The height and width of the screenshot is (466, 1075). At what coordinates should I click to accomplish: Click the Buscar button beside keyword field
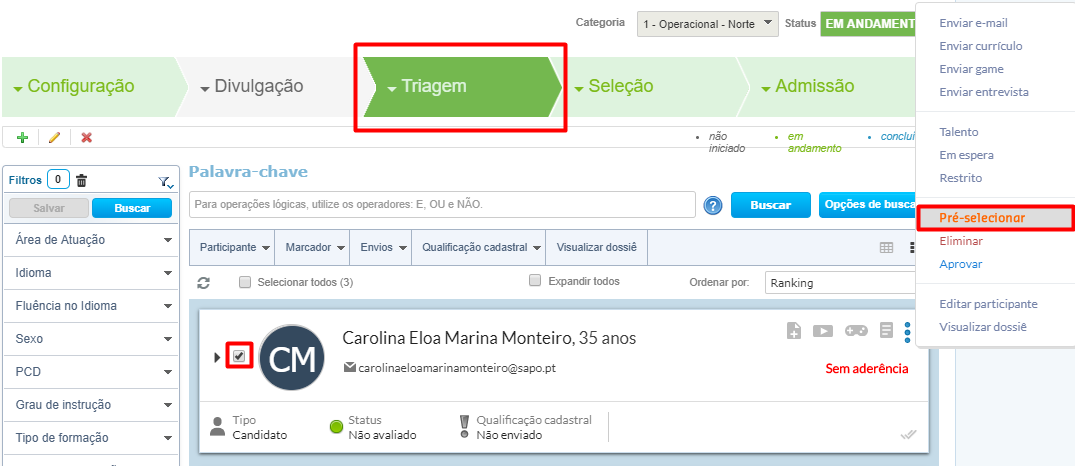point(770,205)
